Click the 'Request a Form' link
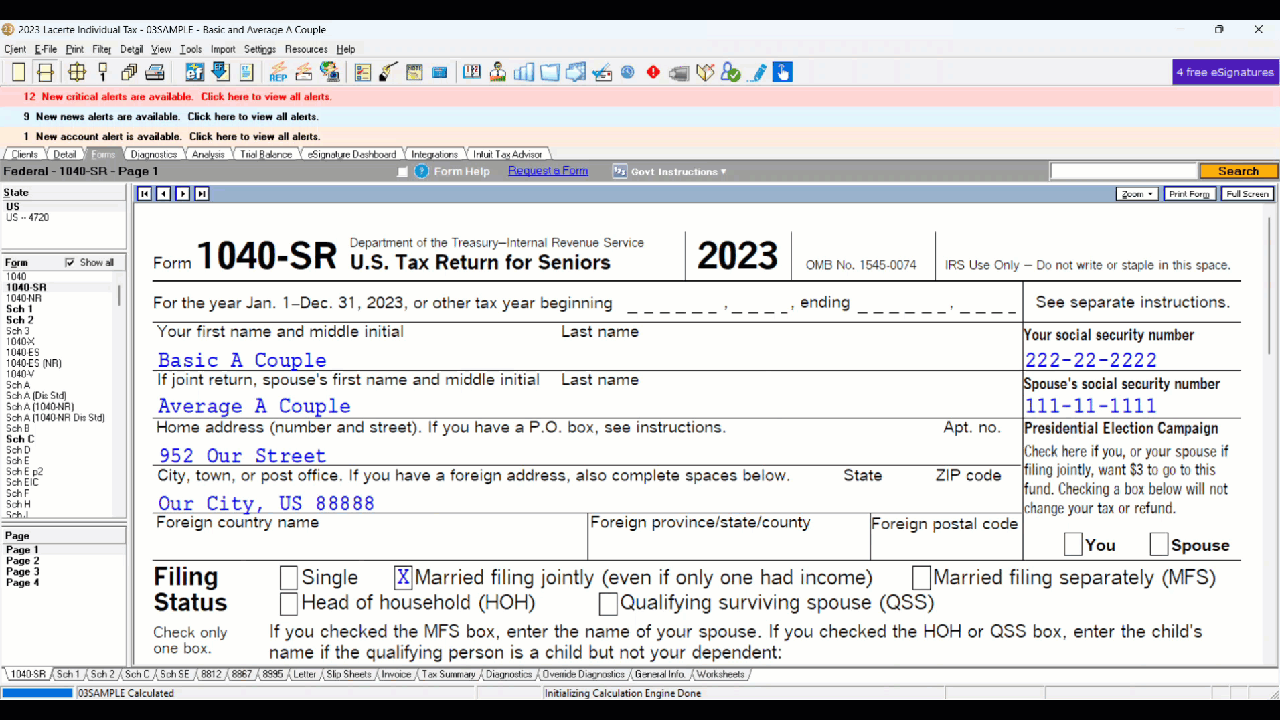 [548, 171]
